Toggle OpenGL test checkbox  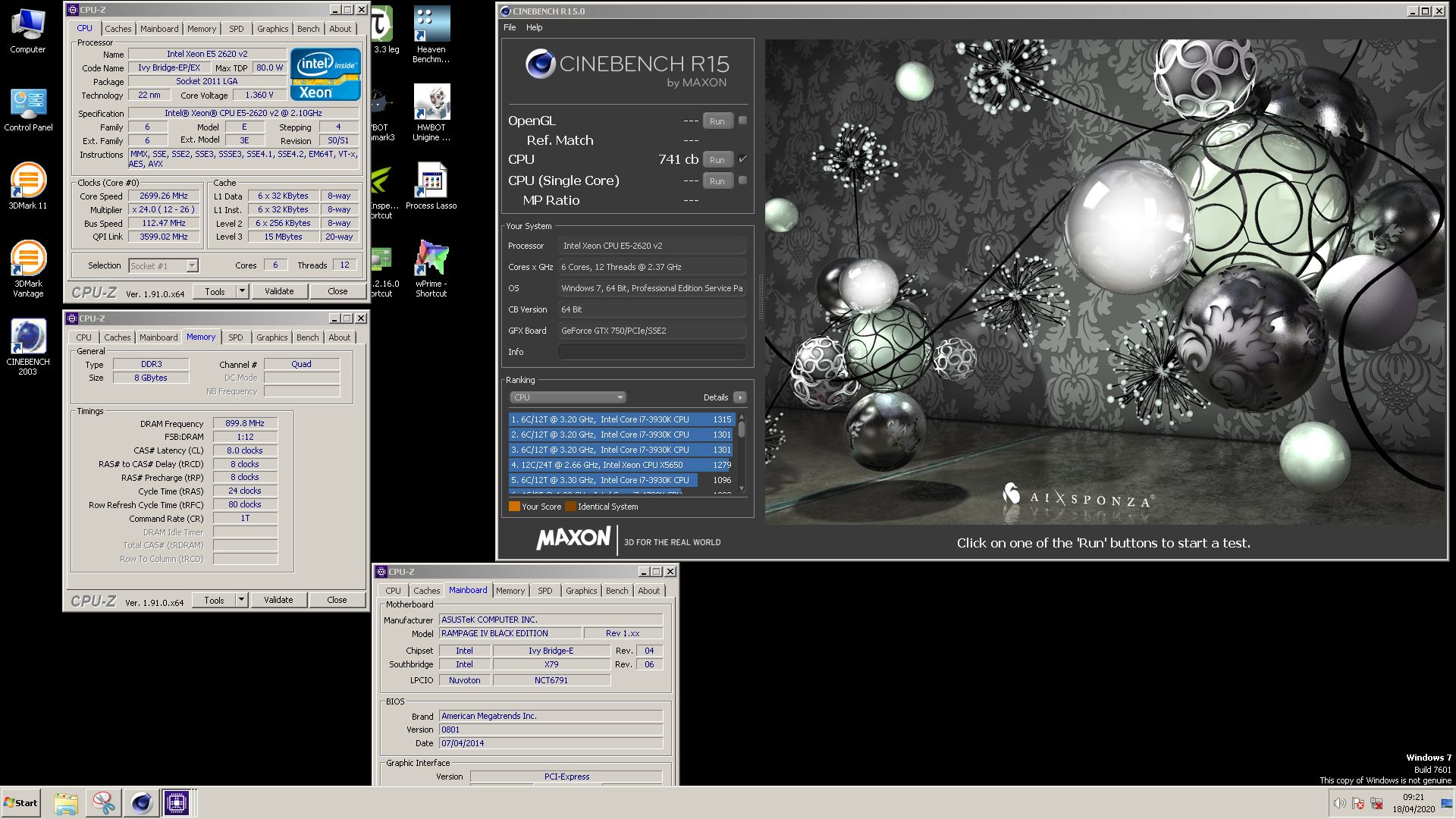click(x=742, y=121)
